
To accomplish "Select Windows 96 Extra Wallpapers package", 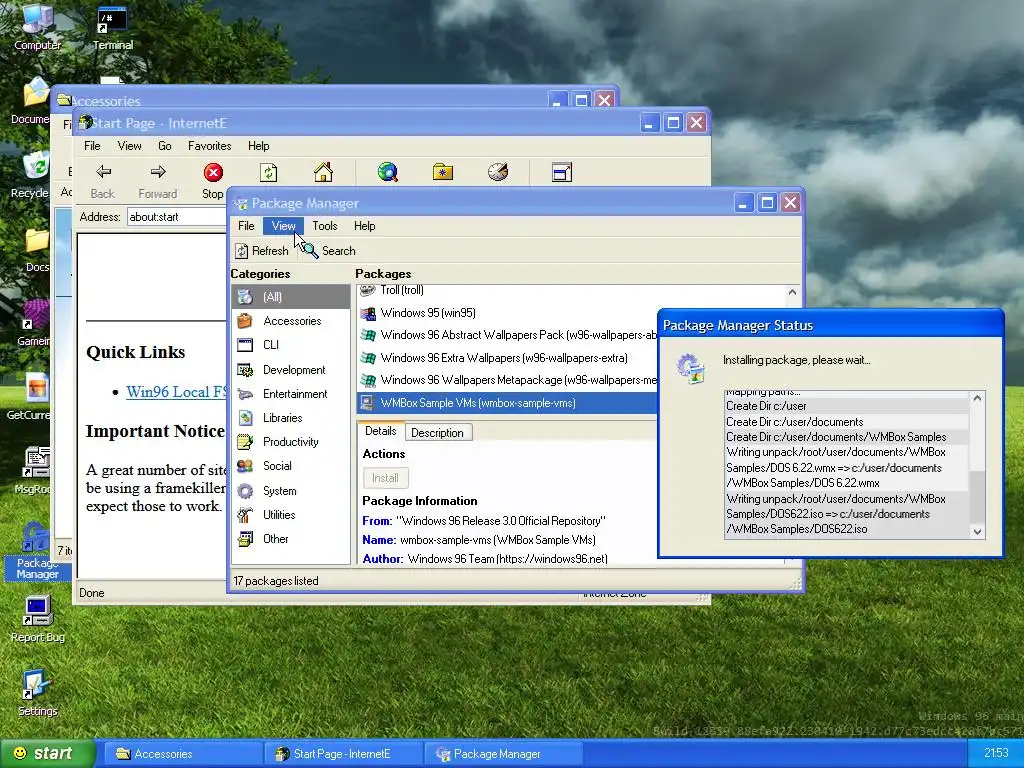I will click(506, 358).
